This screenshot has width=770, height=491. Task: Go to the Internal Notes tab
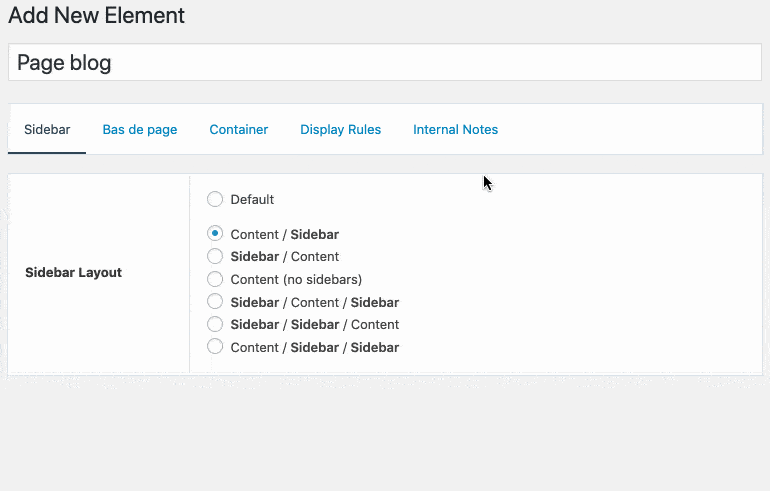(x=455, y=130)
